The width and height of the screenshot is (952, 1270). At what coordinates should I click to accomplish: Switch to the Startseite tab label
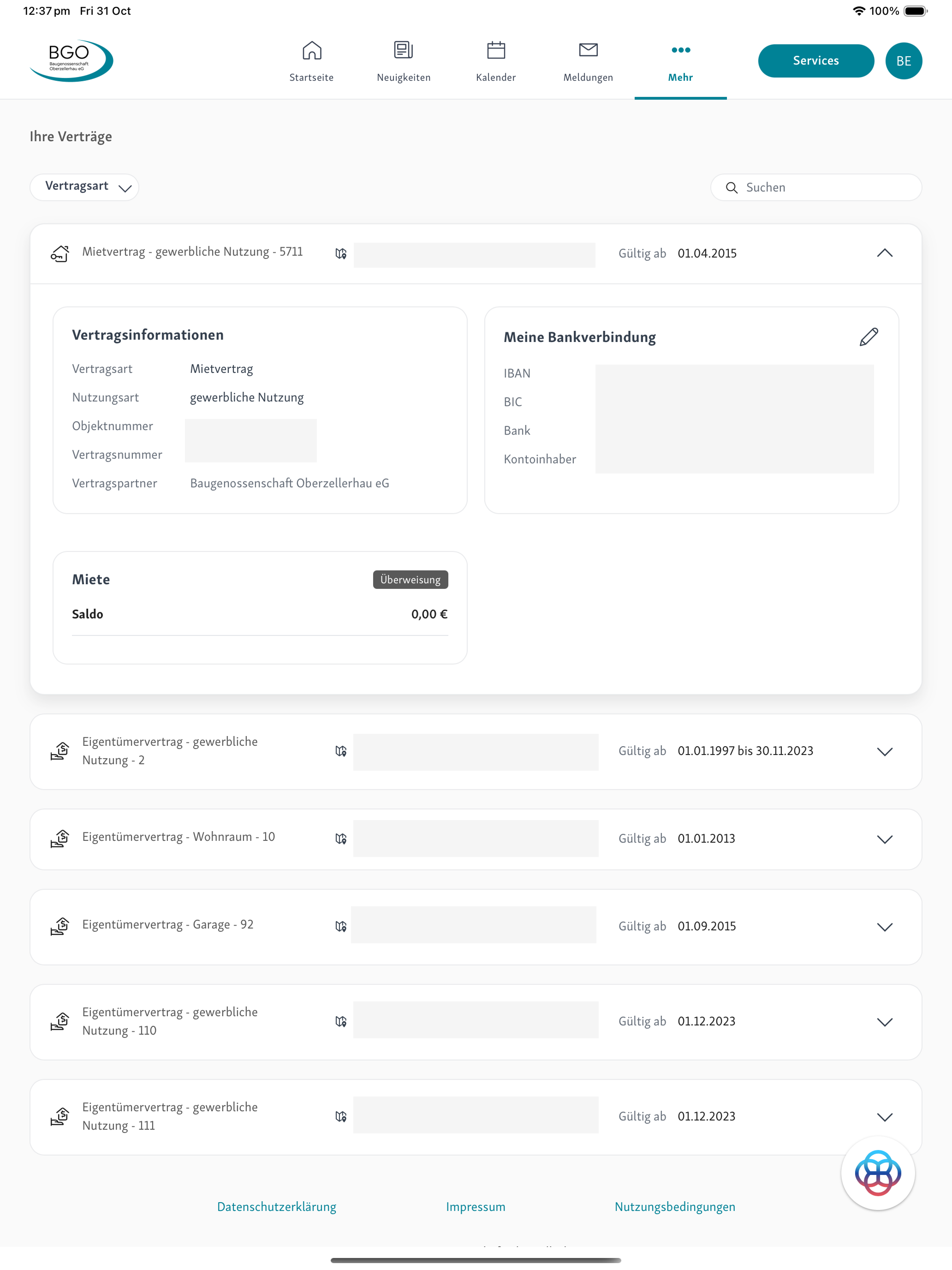(312, 78)
